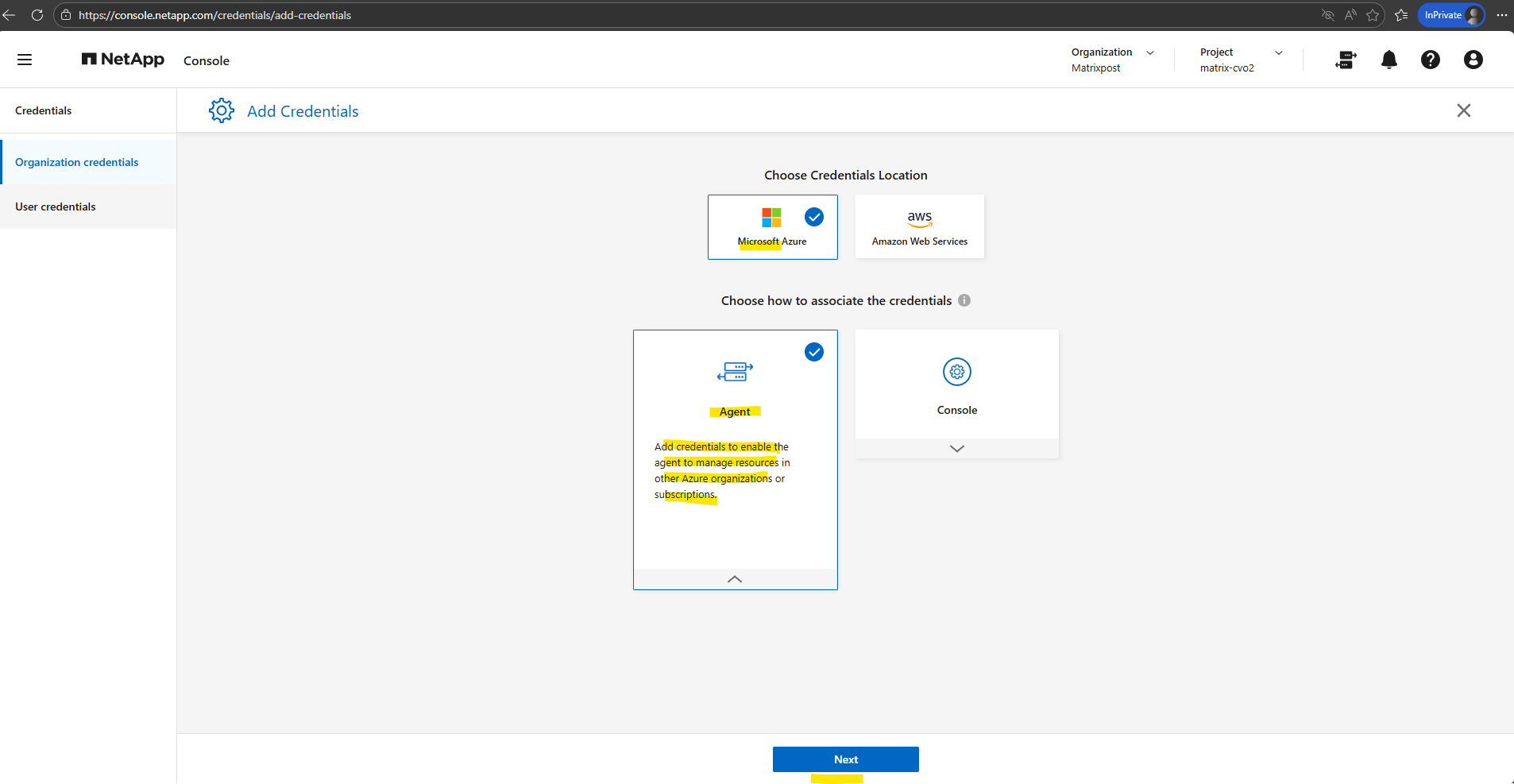Open browser favorites list
This screenshot has width=1514, height=784.
pyautogui.click(x=1401, y=15)
